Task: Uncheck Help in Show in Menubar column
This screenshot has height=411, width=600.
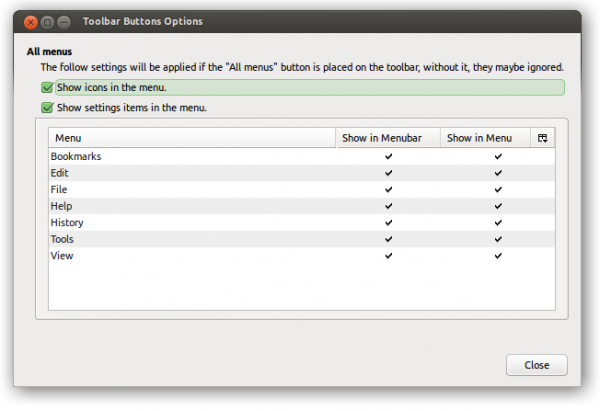Action: (x=388, y=206)
